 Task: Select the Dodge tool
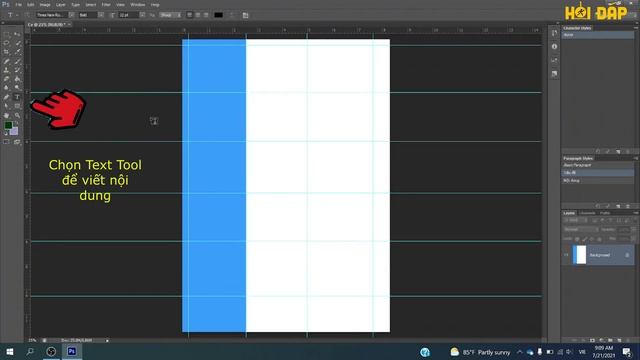(x=17, y=88)
